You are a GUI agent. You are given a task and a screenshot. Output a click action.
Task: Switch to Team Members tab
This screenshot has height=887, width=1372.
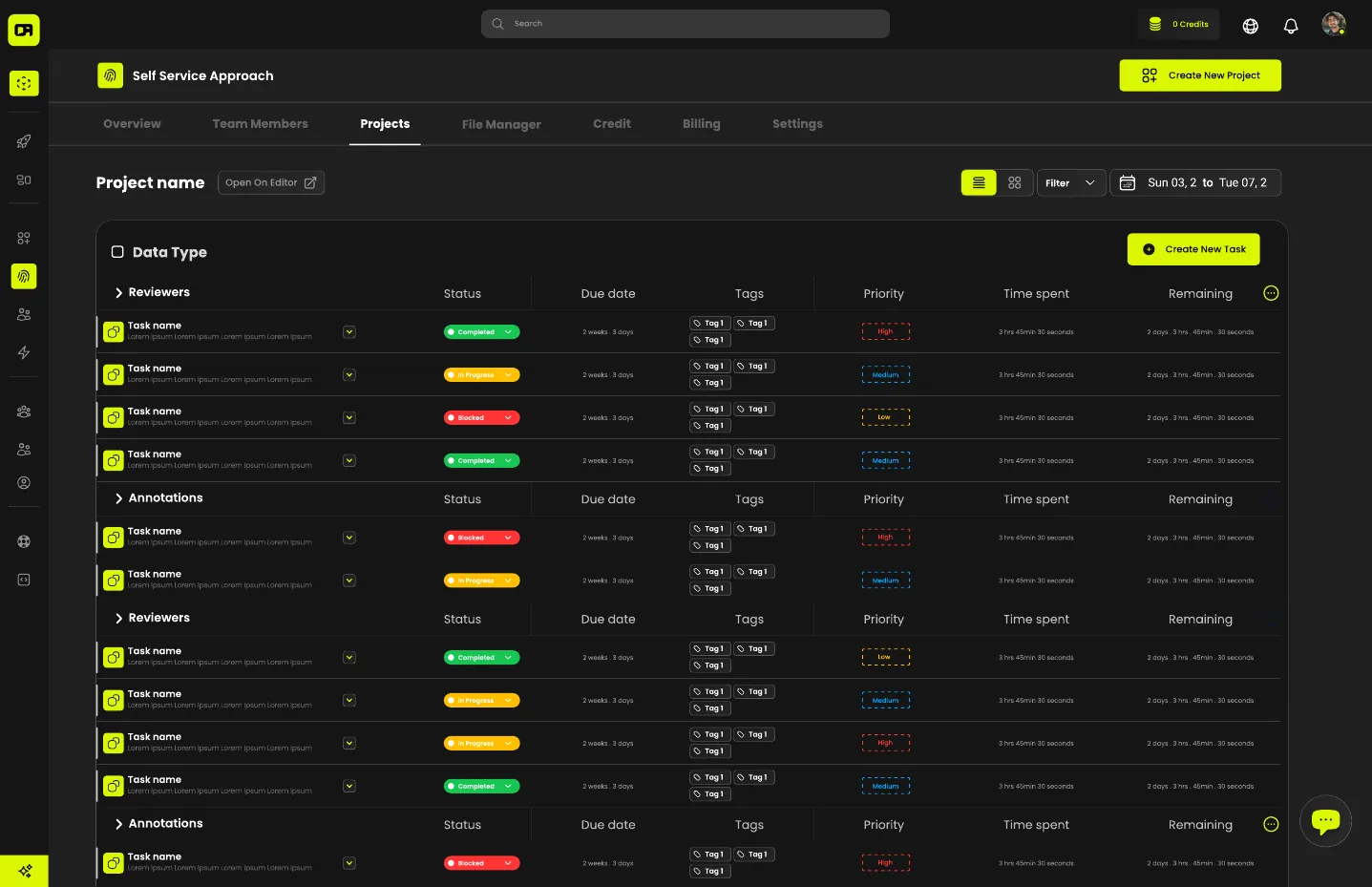click(x=260, y=124)
